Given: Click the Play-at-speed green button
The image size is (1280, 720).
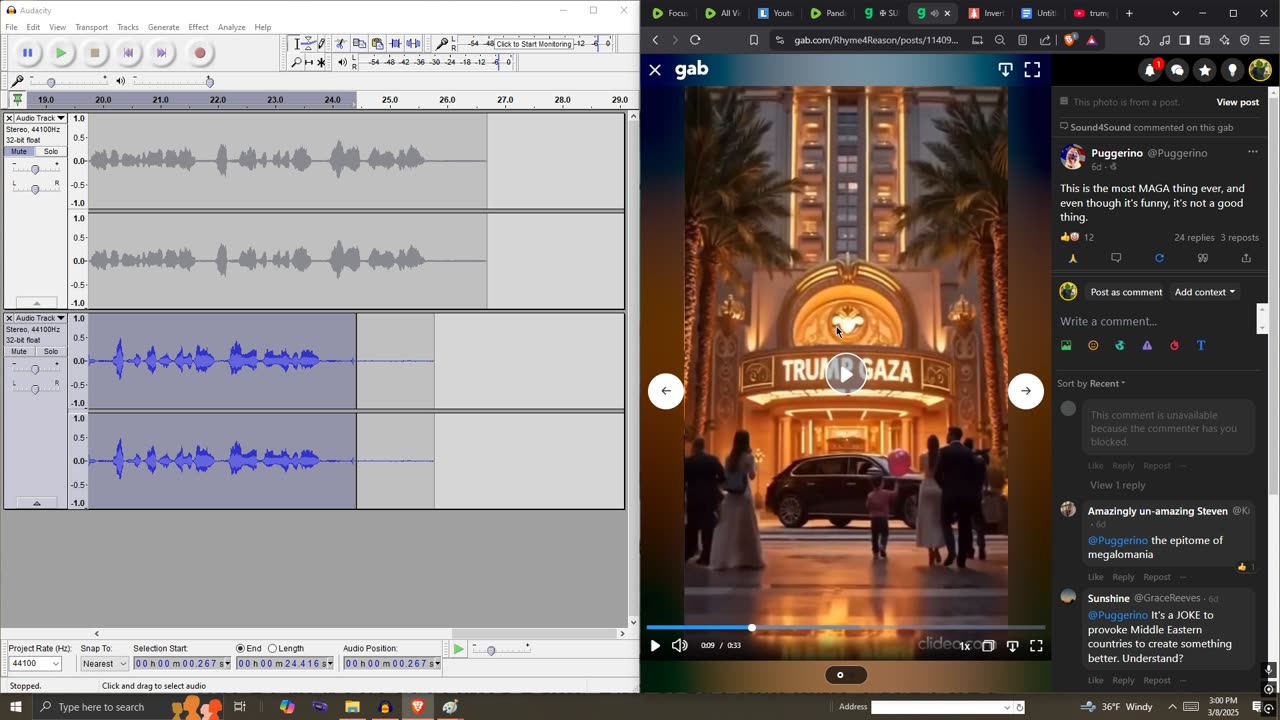Looking at the screenshot, I should 458,650.
